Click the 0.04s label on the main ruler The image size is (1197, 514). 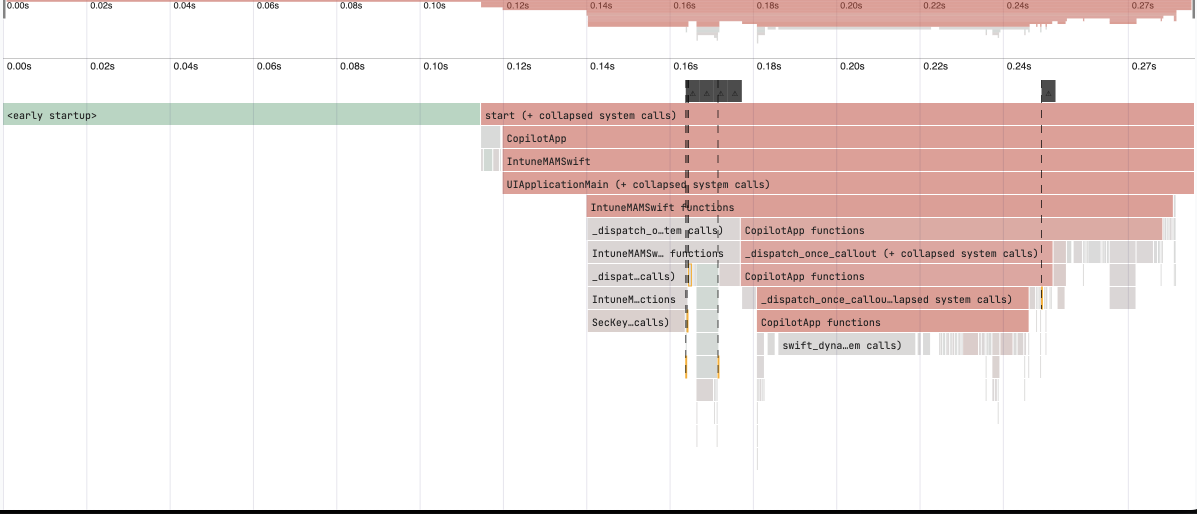click(x=186, y=66)
